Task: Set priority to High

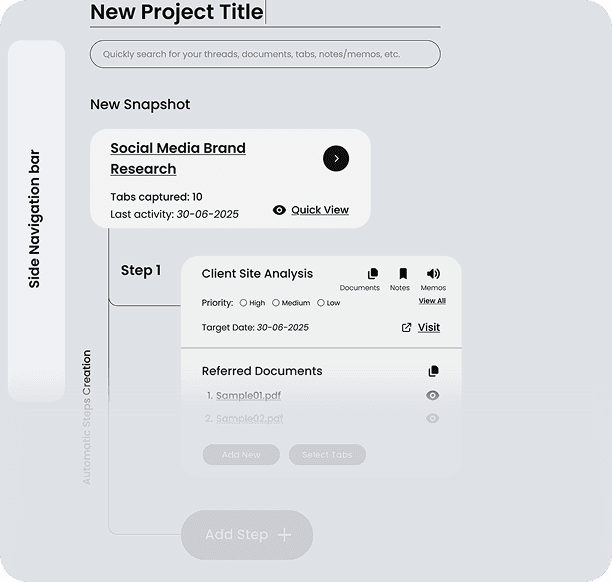Action: tap(243, 303)
